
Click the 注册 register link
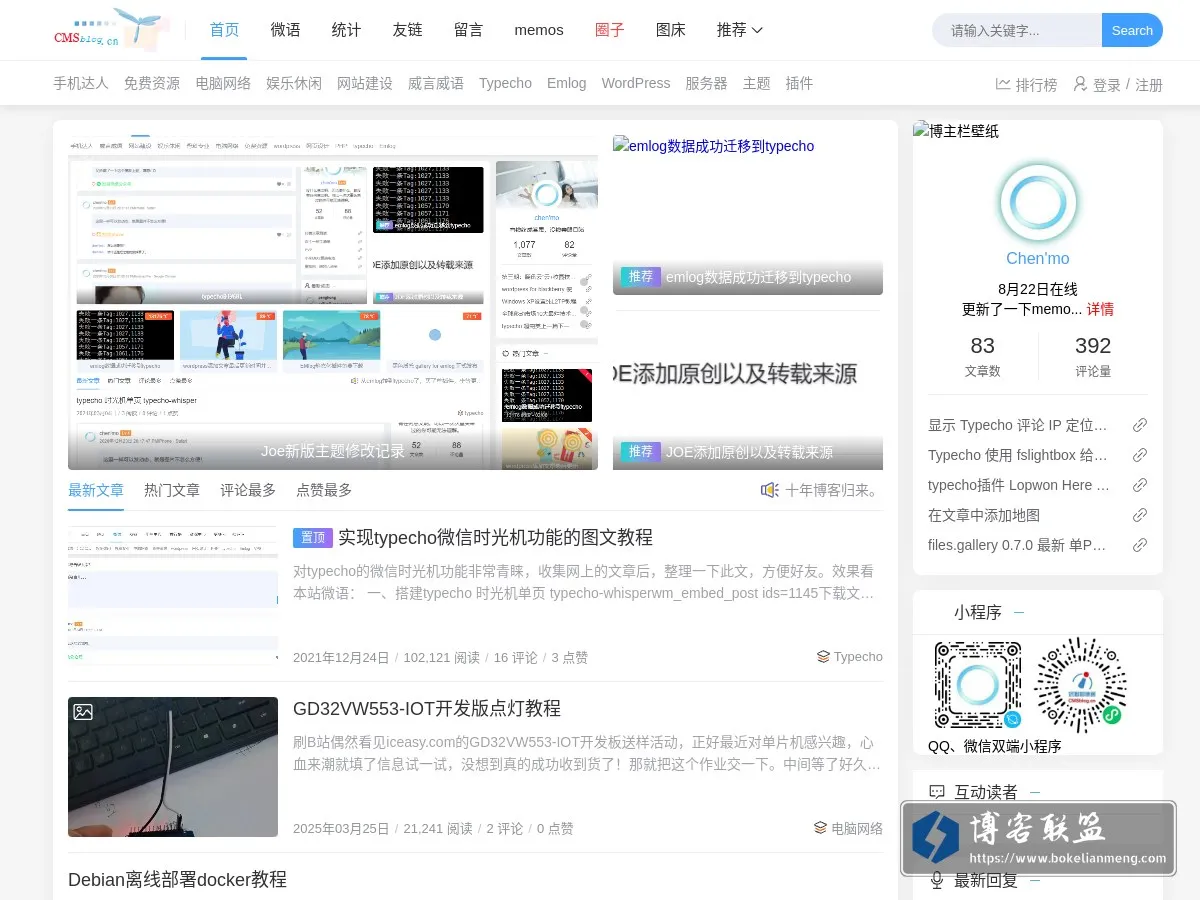(x=1149, y=85)
